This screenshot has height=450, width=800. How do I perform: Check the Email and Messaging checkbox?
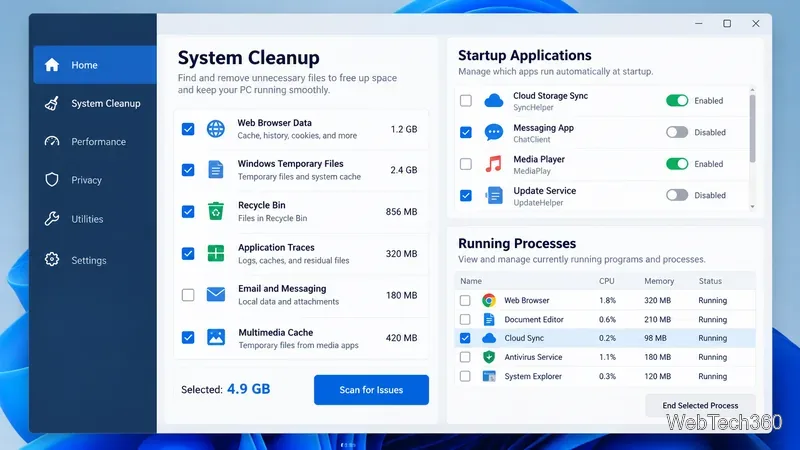tap(188, 295)
